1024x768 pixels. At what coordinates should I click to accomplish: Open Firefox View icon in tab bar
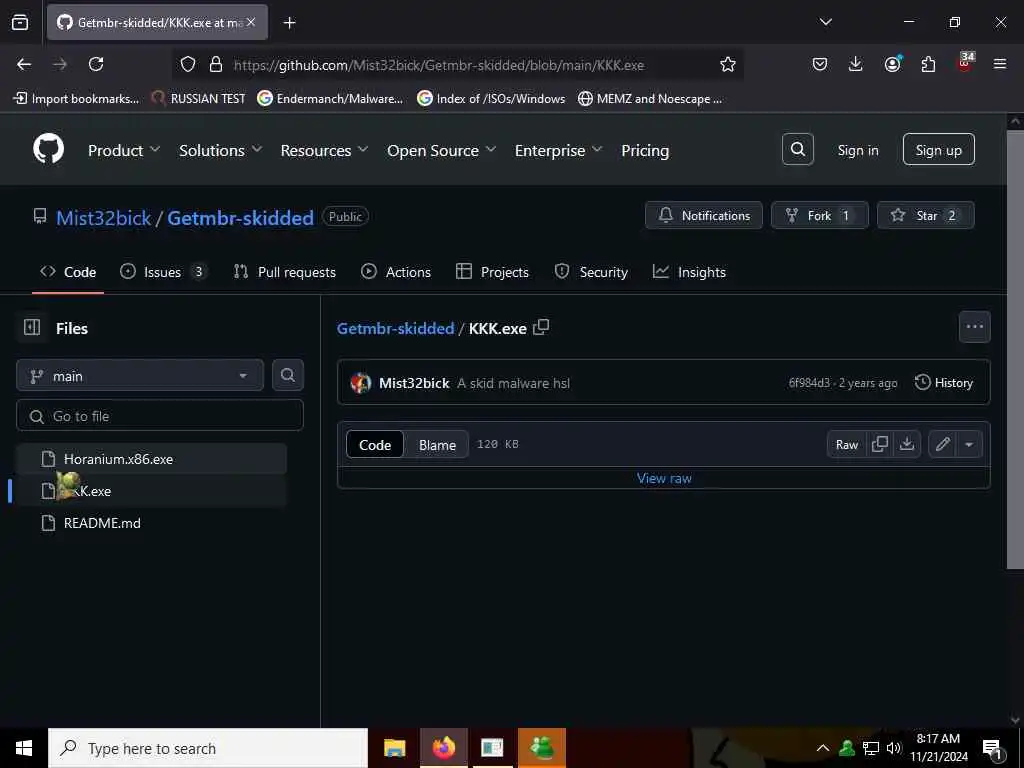click(20, 23)
